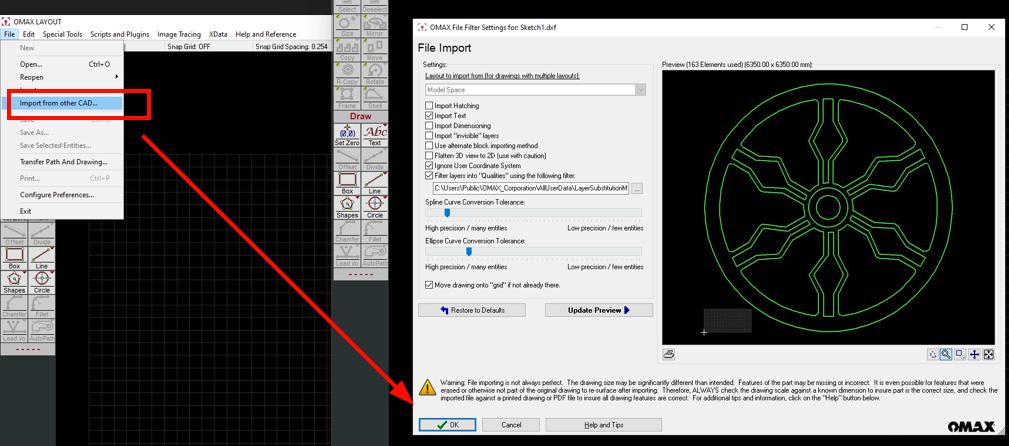
Task: Open the XData menu
Action: 218,34
